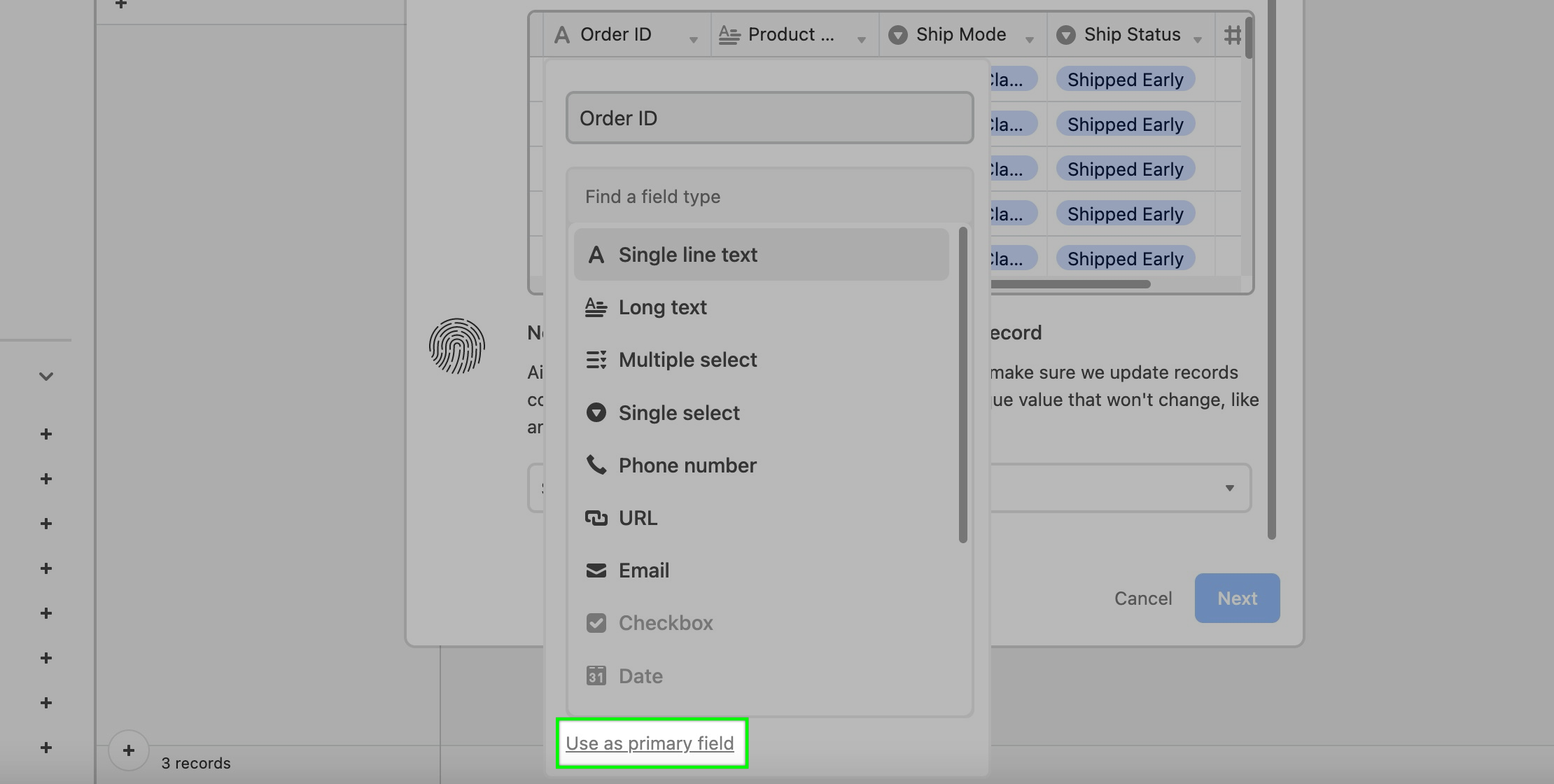Select URL field type
The width and height of the screenshot is (1554, 784).
click(x=761, y=518)
